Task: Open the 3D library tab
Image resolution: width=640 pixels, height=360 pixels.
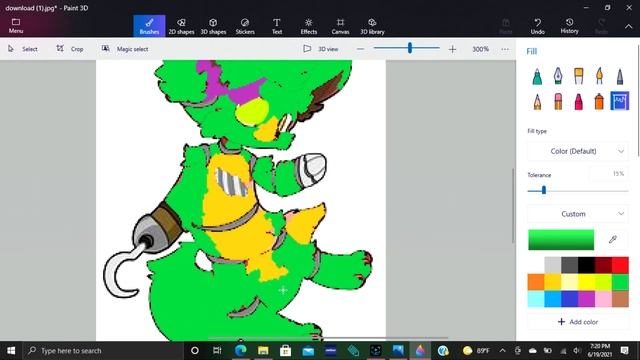Action: tap(372, 26)
